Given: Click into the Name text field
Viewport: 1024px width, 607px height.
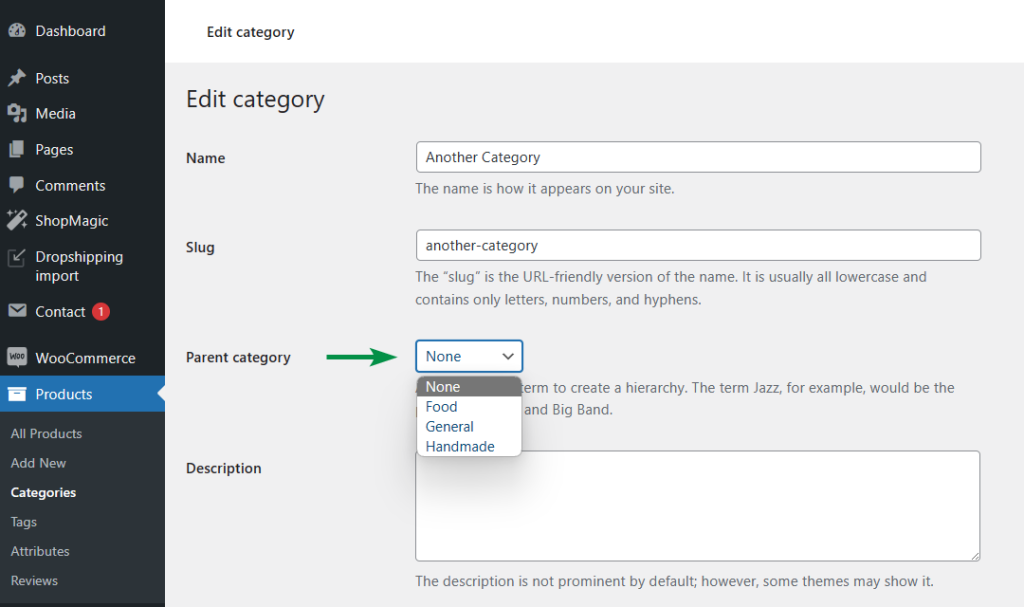Looking at the screenshot, I should click(x=697, y=157).
